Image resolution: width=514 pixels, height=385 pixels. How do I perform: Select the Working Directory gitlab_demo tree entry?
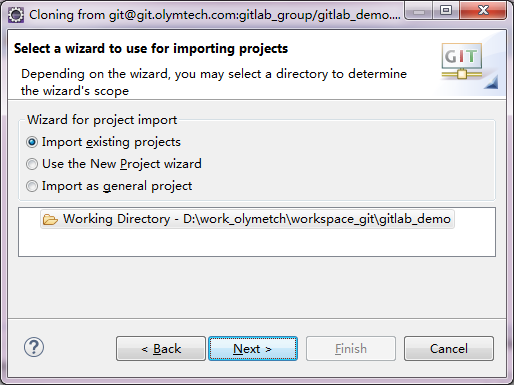(247, 219)
